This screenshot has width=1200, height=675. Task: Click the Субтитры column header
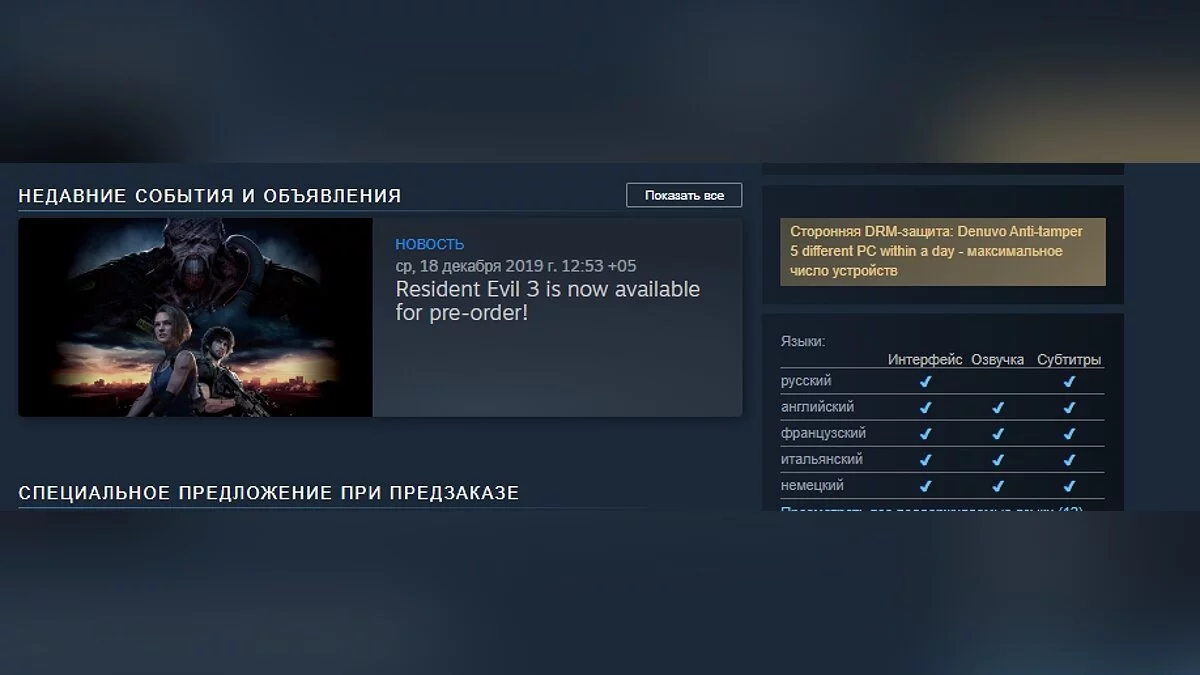click(1069, 360)
